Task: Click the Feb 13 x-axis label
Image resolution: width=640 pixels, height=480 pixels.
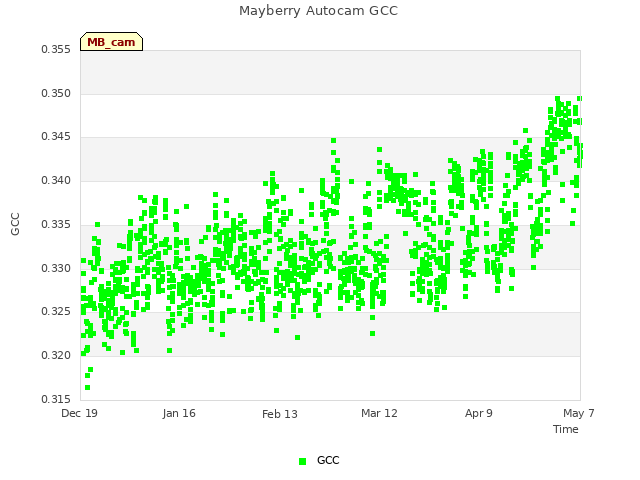Action: (280, 414)
